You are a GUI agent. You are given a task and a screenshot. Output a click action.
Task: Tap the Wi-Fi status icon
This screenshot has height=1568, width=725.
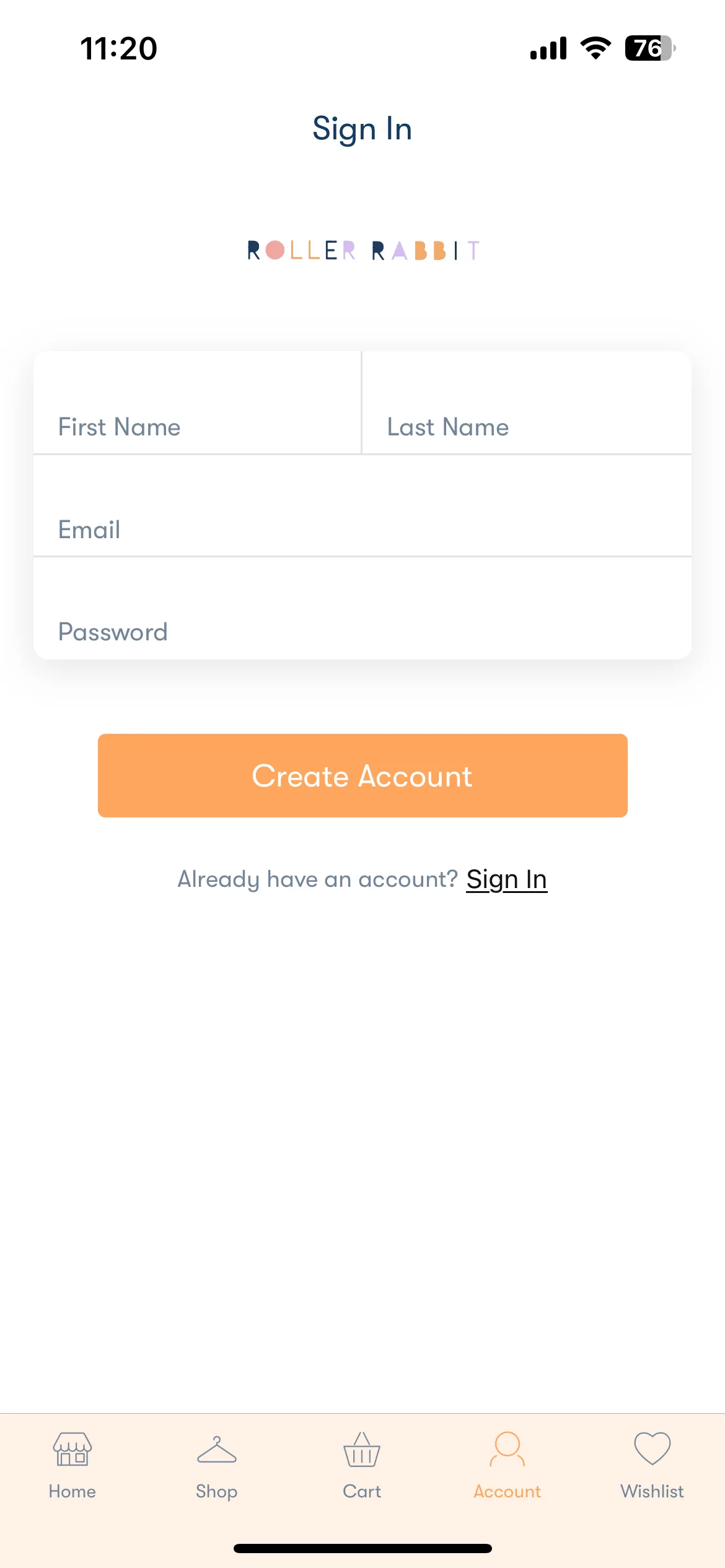pos(595,48)
